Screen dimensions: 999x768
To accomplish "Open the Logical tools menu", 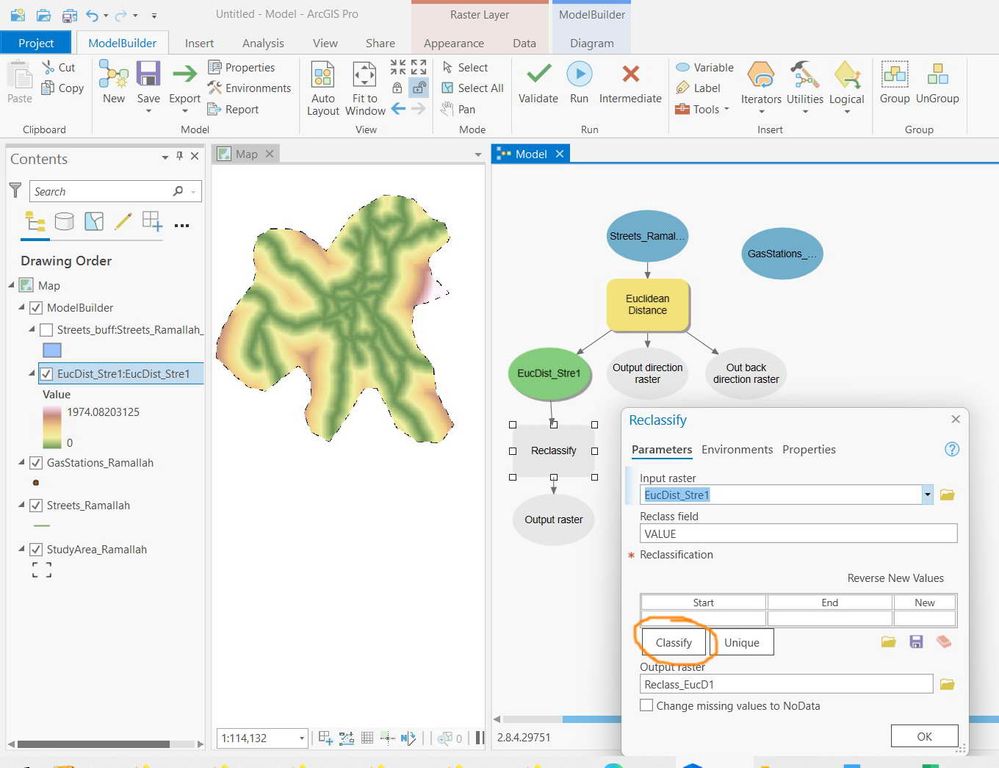I will click(847, 87).
